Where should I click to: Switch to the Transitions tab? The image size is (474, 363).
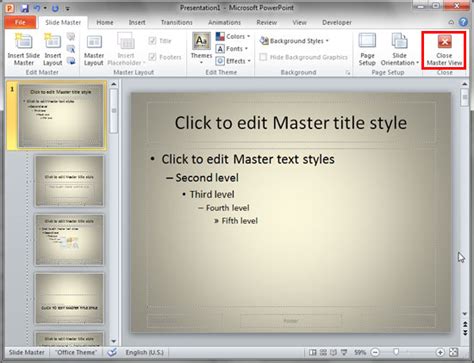click(x=177, y=22)
